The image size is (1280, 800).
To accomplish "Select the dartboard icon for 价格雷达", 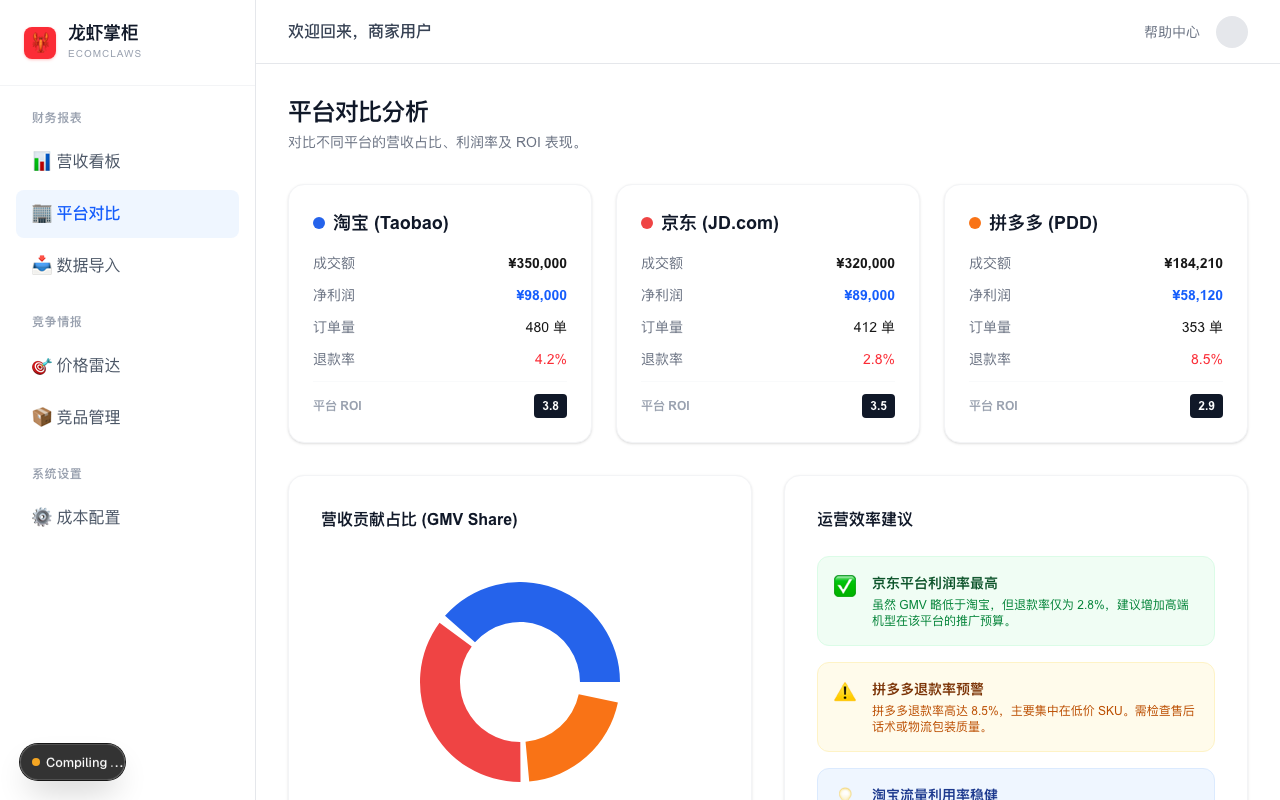I will 41,365.
